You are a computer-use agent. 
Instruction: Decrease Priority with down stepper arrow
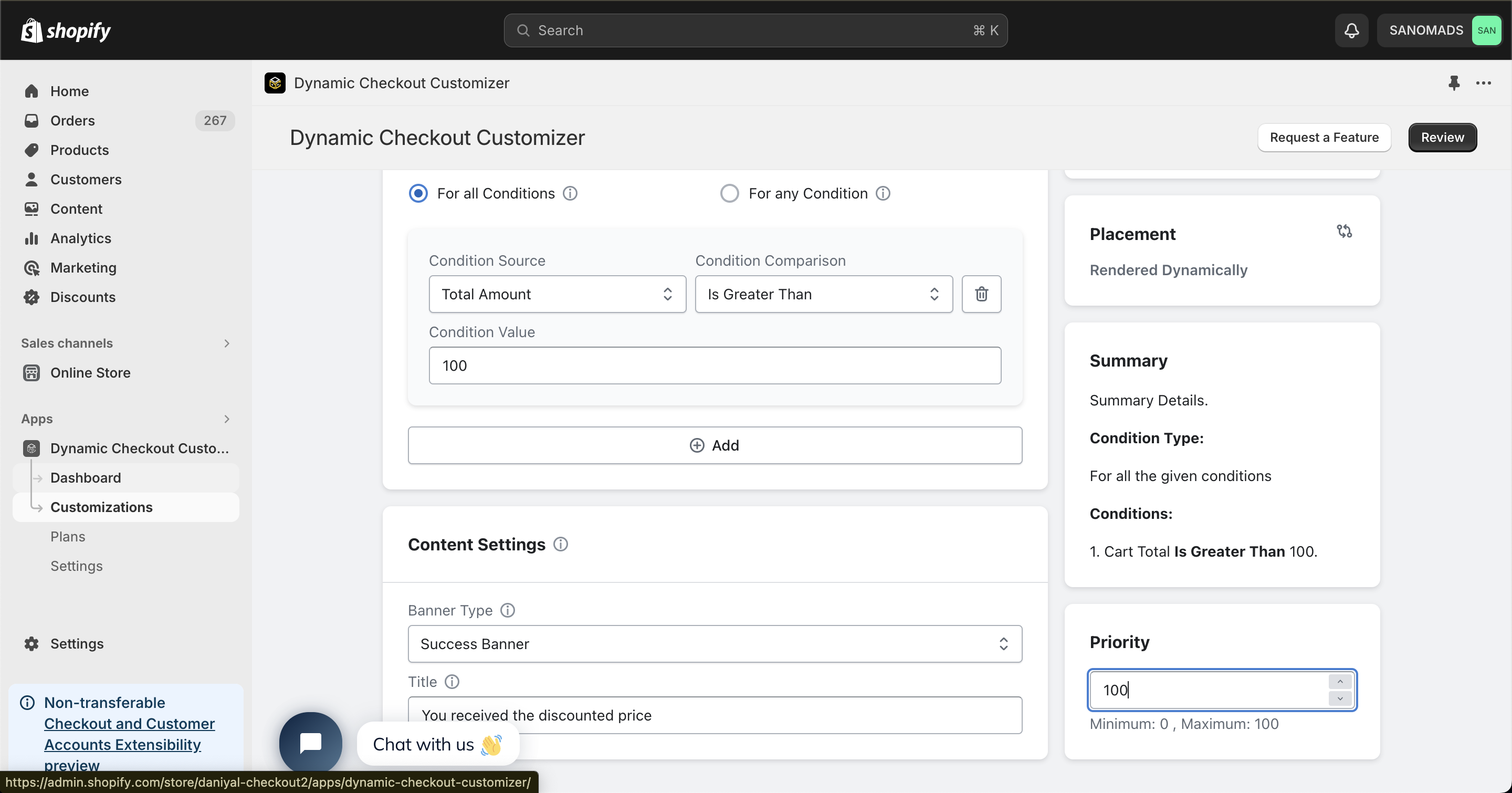pos(1339,698)
